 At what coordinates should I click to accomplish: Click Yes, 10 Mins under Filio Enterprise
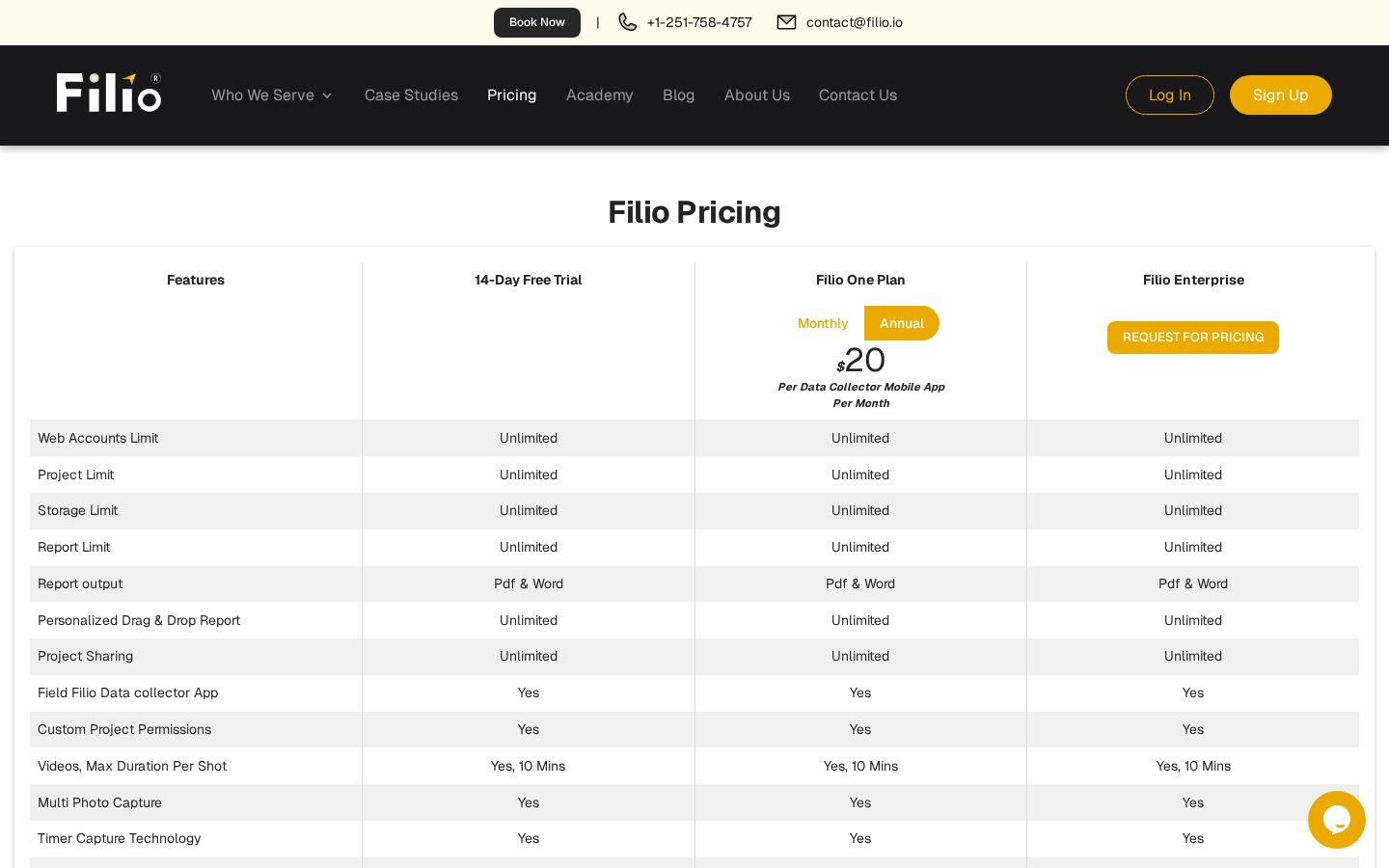(x=1193, y=766)
